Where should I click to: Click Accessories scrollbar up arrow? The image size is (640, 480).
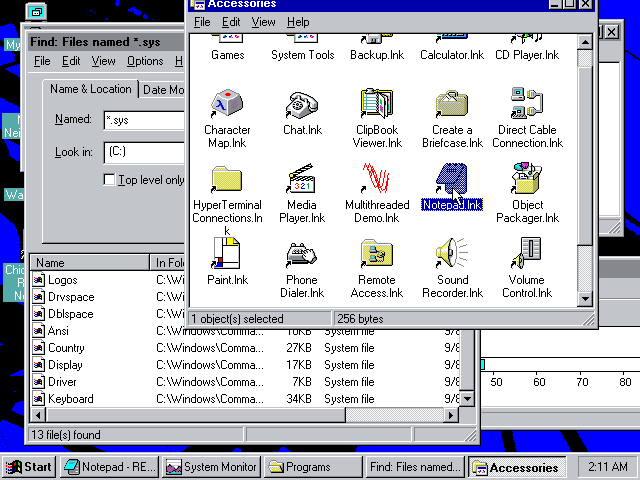click(585, 42)
